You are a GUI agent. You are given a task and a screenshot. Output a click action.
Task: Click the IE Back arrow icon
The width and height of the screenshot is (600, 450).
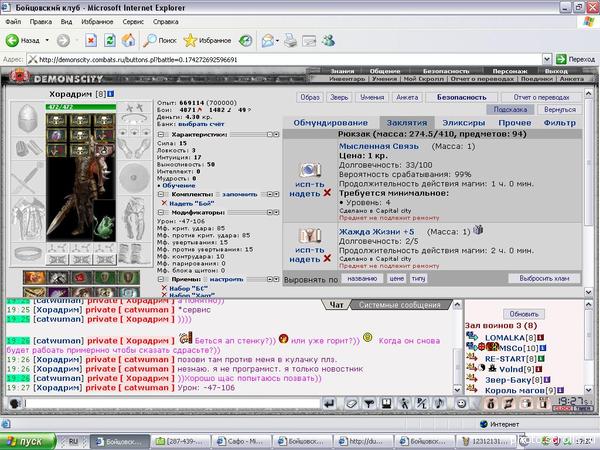[13, 41]
